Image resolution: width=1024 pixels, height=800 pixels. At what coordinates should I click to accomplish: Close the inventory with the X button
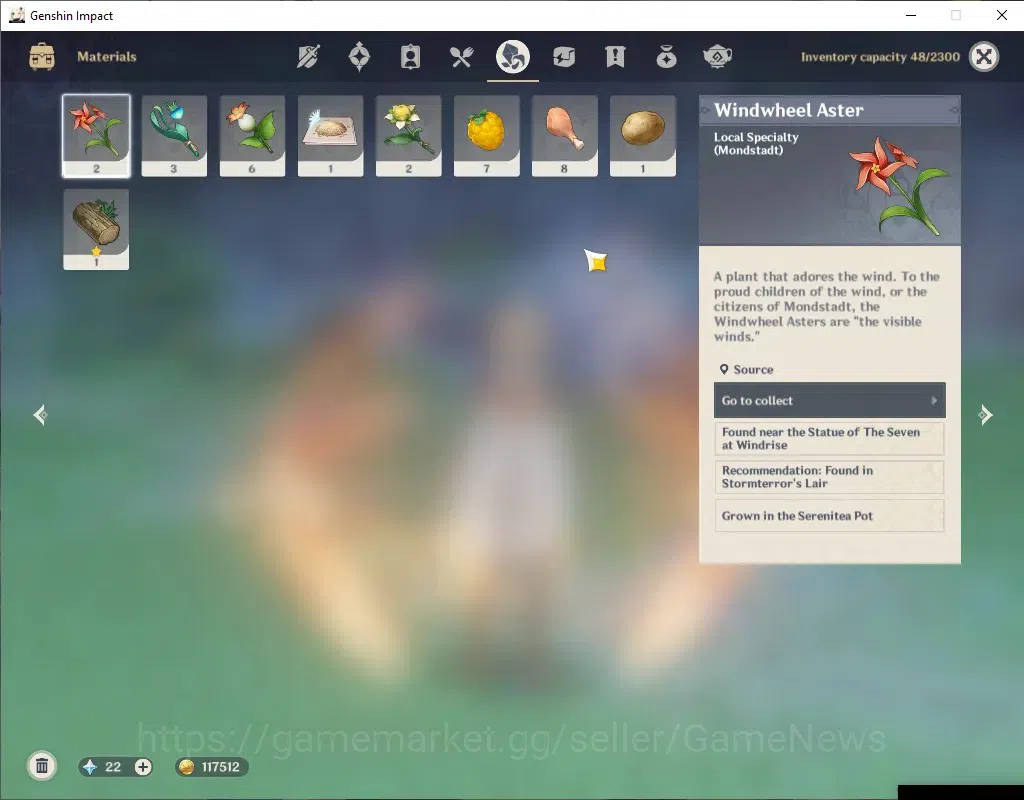[x=984, y=57]
